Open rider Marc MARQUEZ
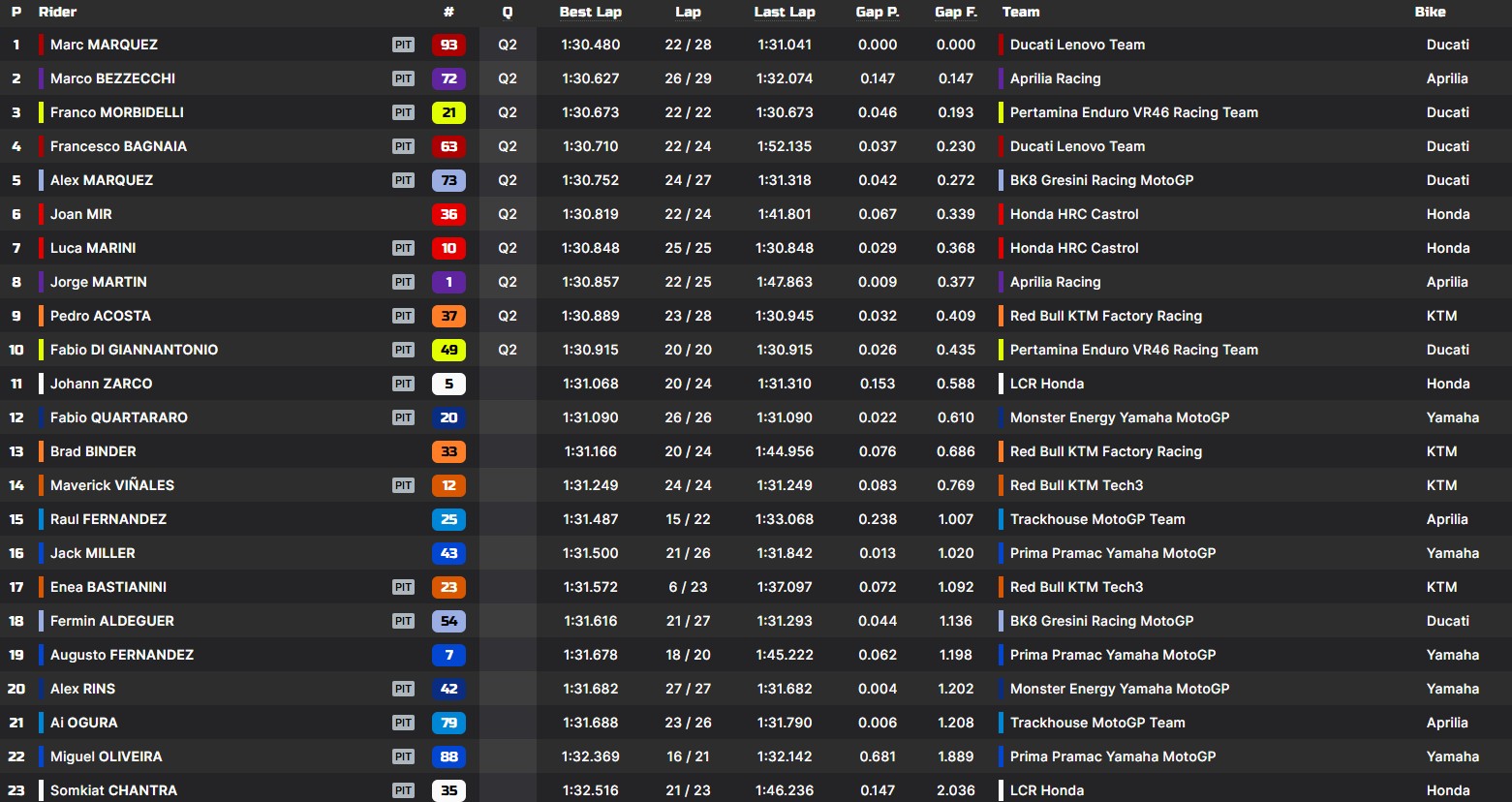1512x802 pixels. pos(104,45)
